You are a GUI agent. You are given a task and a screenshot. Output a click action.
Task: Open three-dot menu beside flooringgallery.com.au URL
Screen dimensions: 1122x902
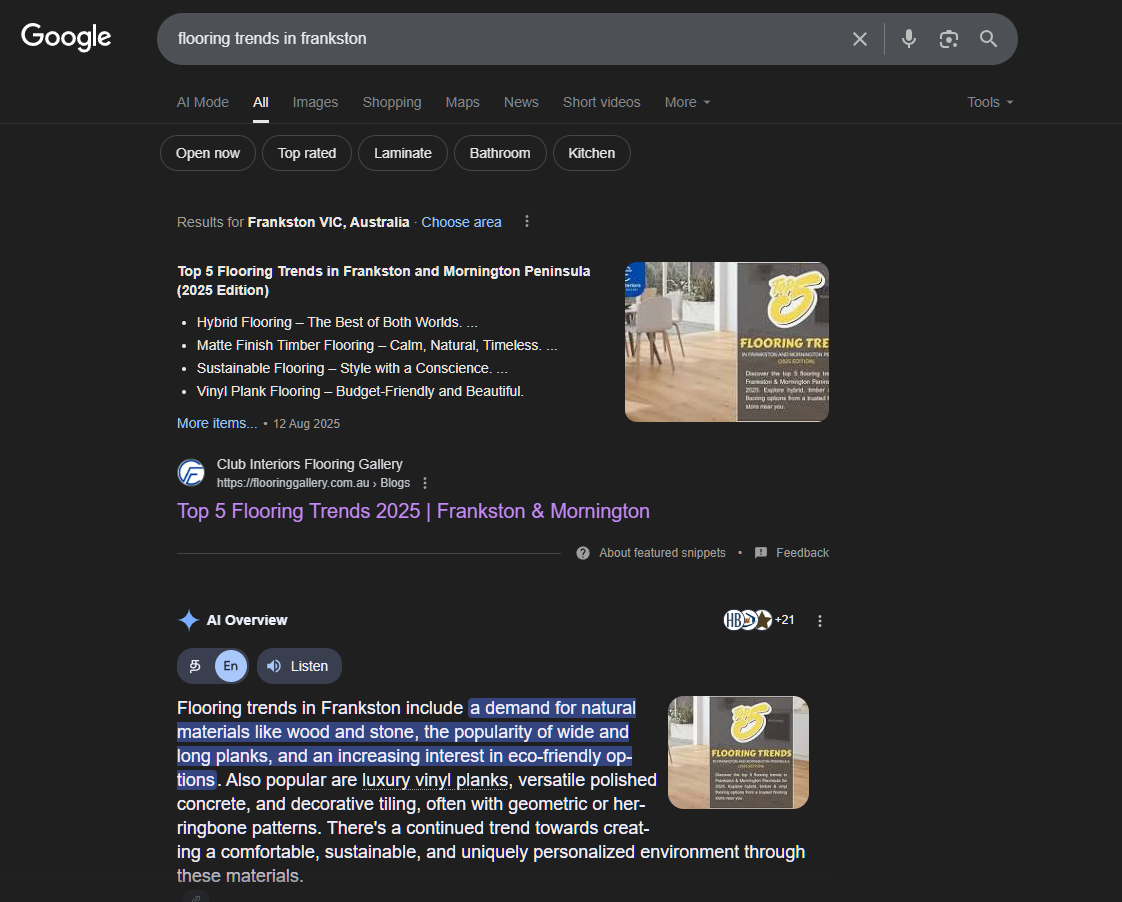[x=425, y=484]
